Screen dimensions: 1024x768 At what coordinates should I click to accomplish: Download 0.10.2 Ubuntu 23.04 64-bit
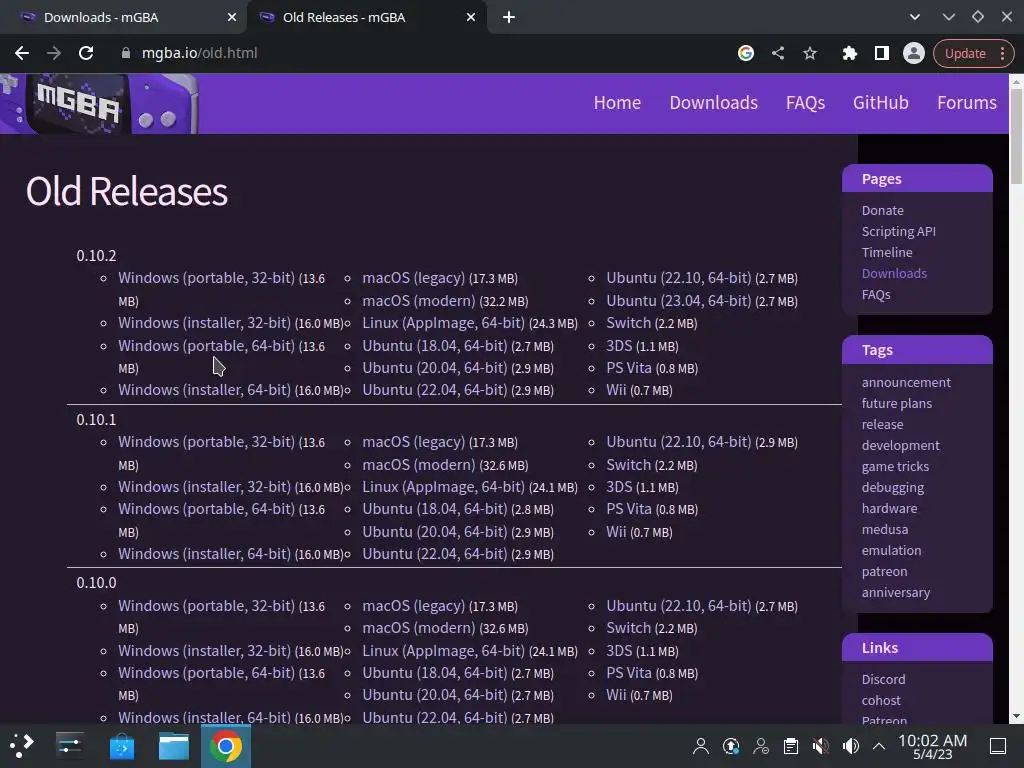coord(679,301)
